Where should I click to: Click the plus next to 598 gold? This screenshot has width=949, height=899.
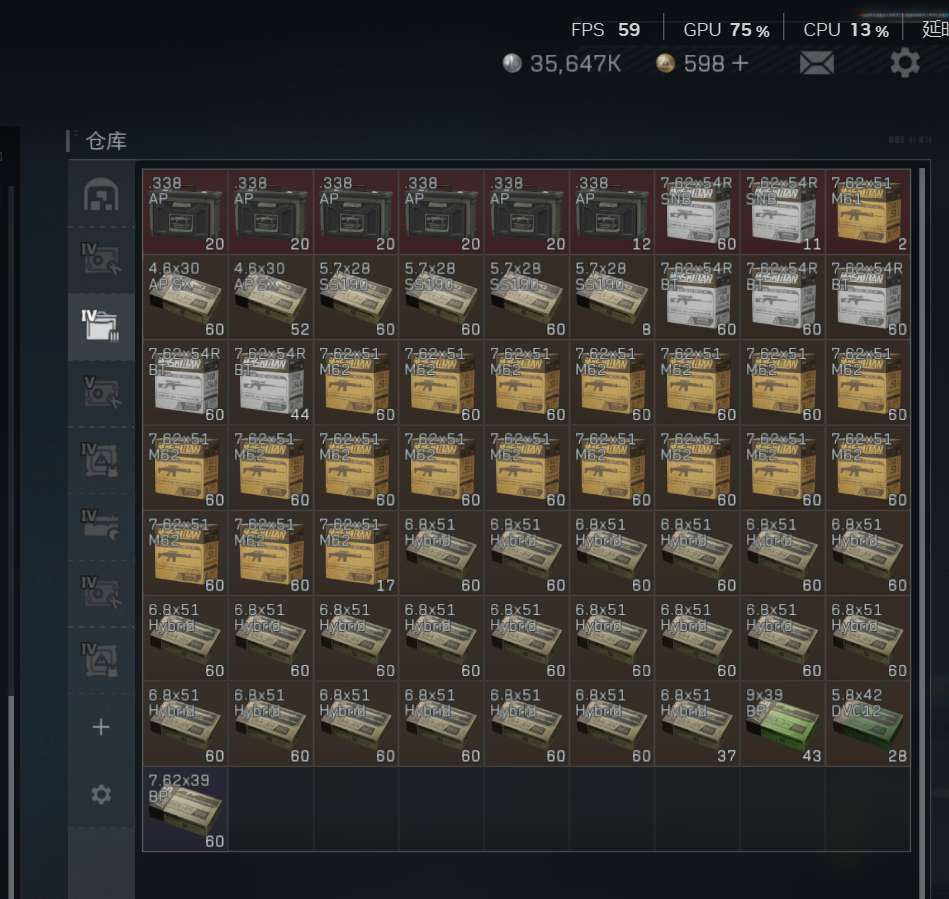tap(740, 64)
